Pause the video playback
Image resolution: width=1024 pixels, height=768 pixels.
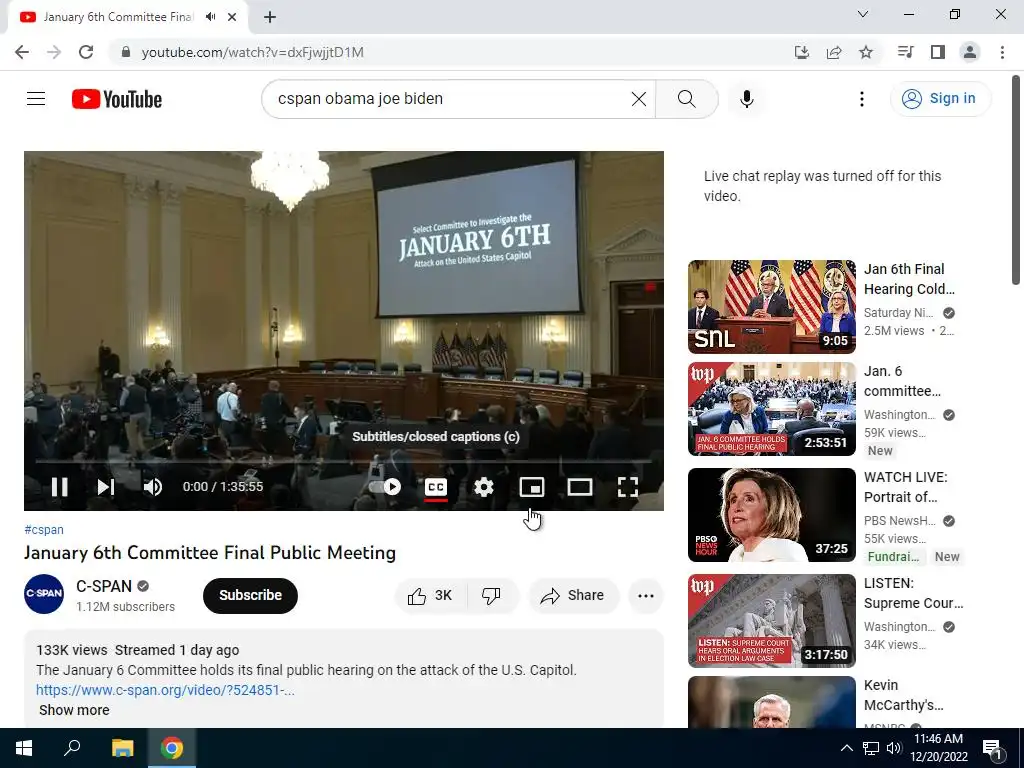[x=59, y=487]
